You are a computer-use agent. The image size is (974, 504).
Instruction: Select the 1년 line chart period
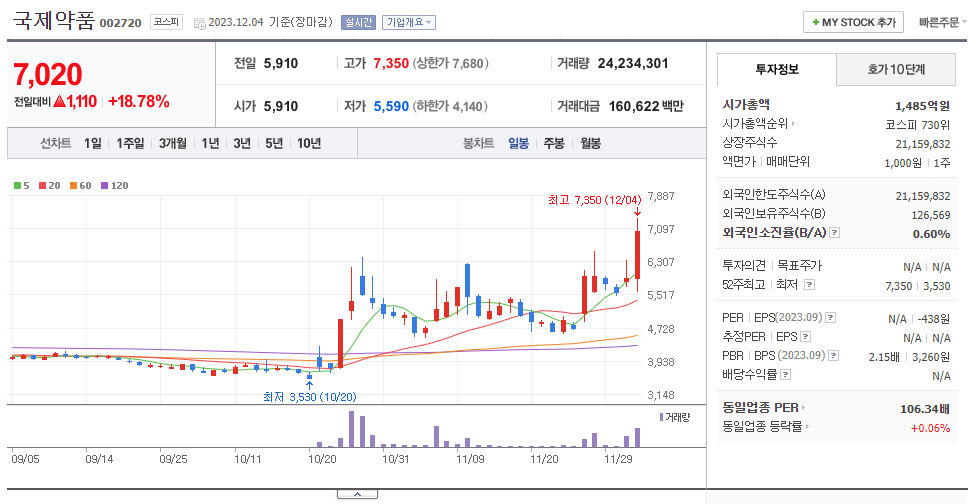coord(210,144)
